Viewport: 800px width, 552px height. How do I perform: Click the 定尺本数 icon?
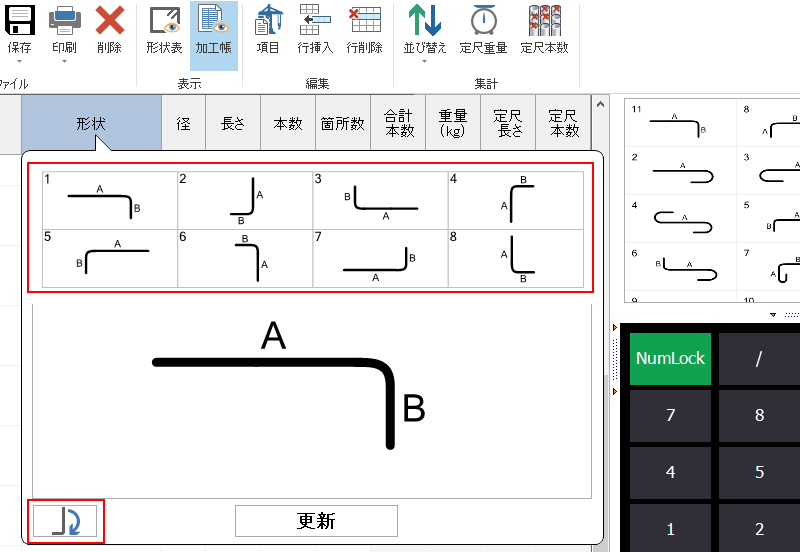tap(545, 30)
